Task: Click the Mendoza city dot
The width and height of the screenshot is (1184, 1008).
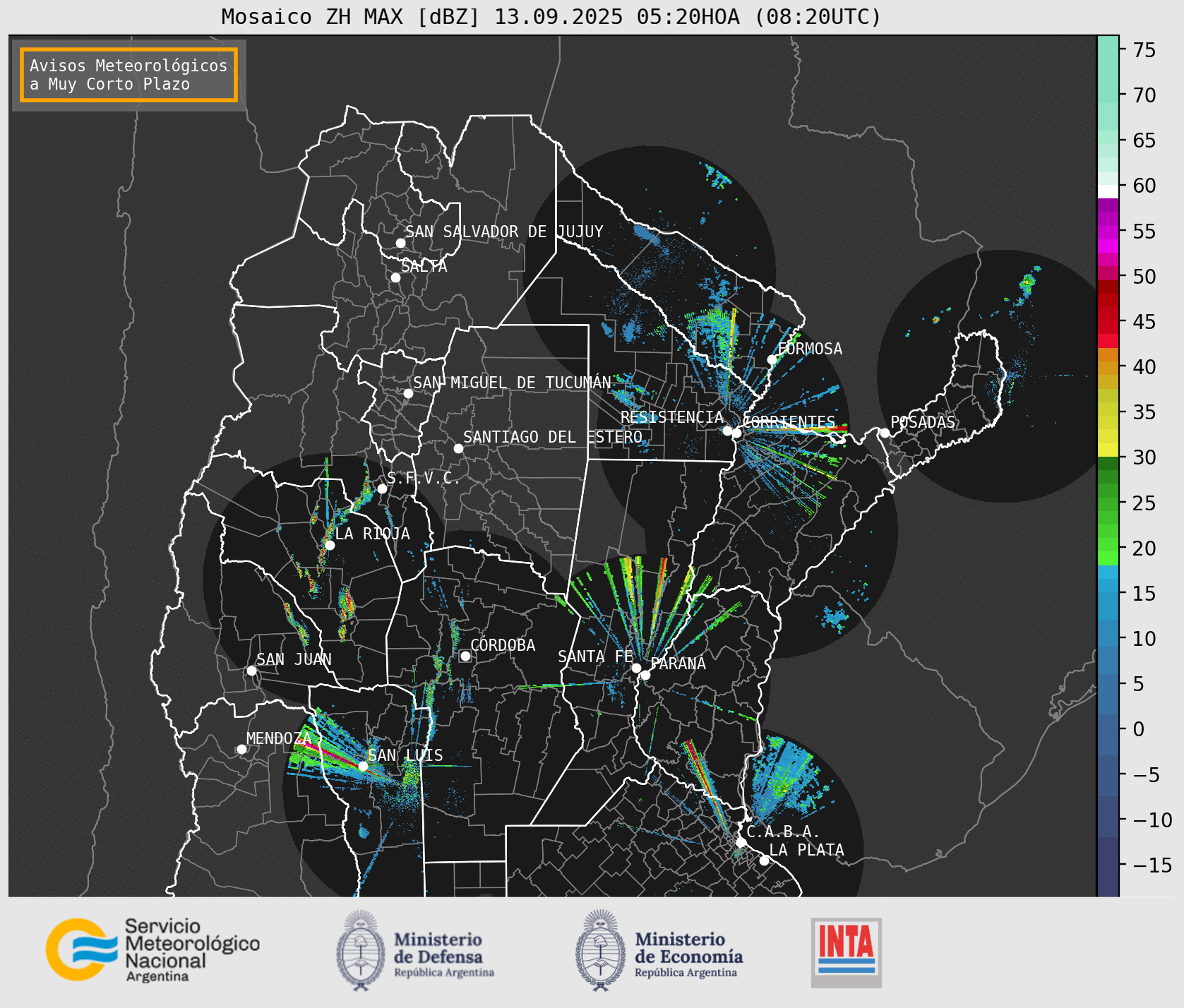Action: pos(241,749)
